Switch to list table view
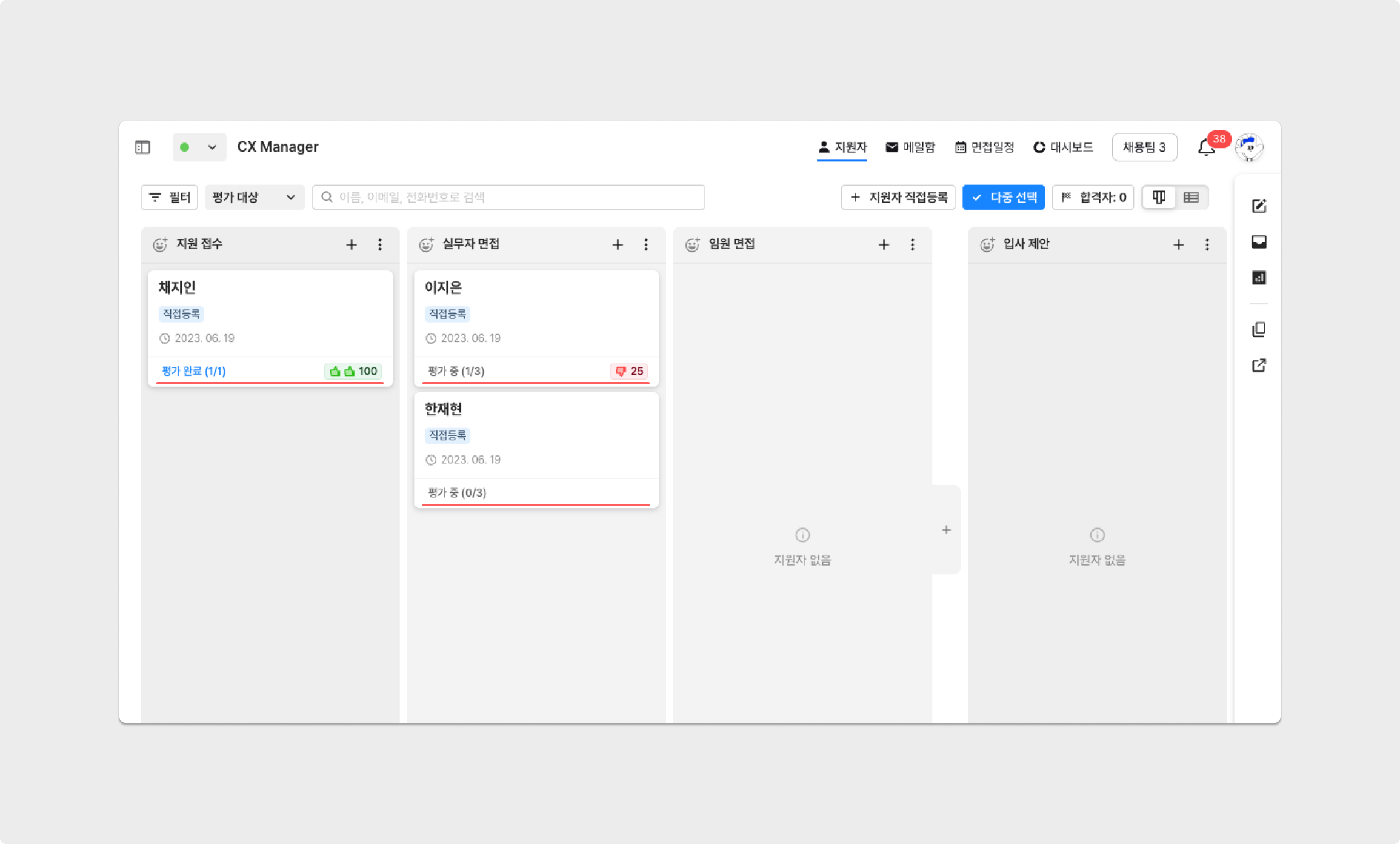 [x=1191, y=197]
